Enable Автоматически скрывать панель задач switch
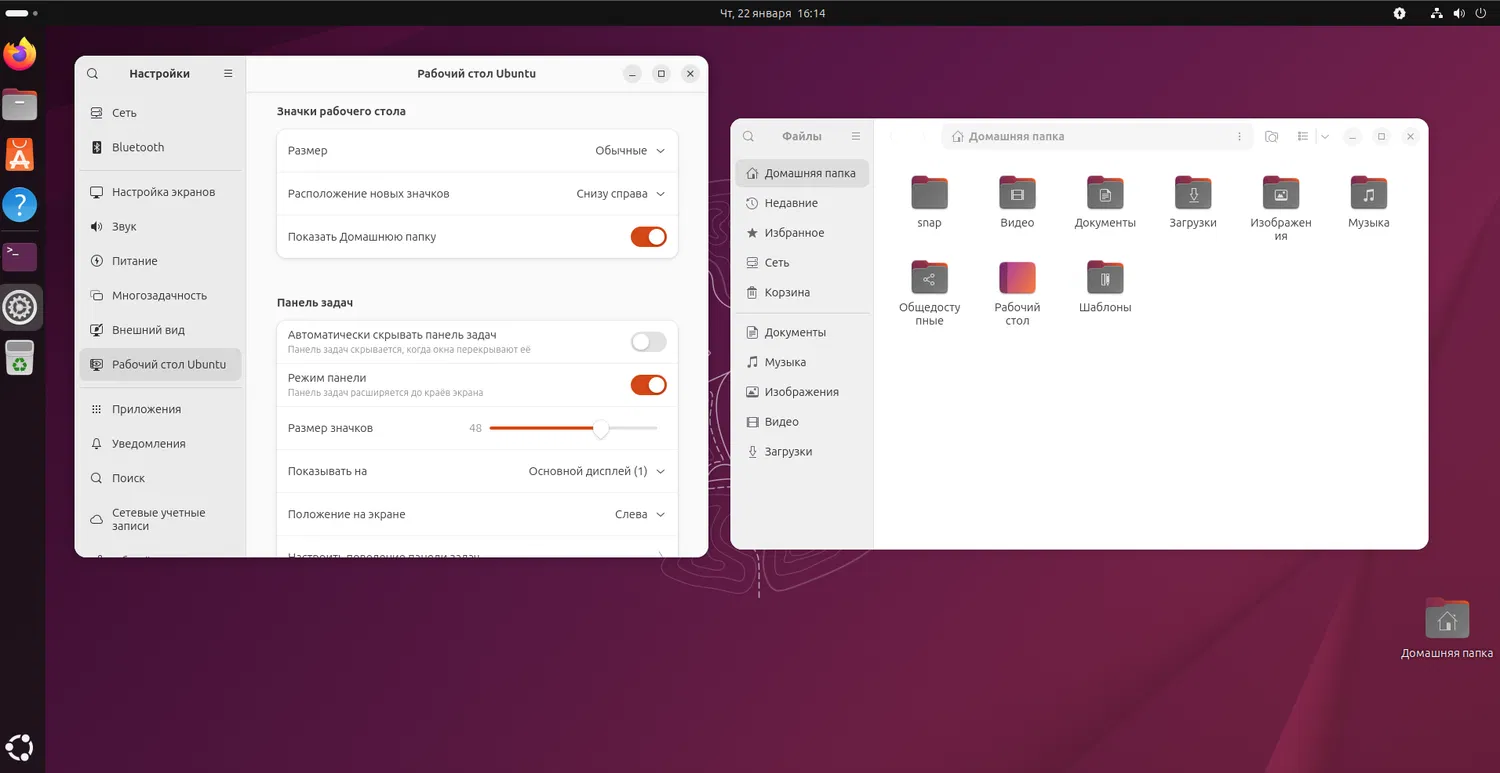 [x=648, y=342]
